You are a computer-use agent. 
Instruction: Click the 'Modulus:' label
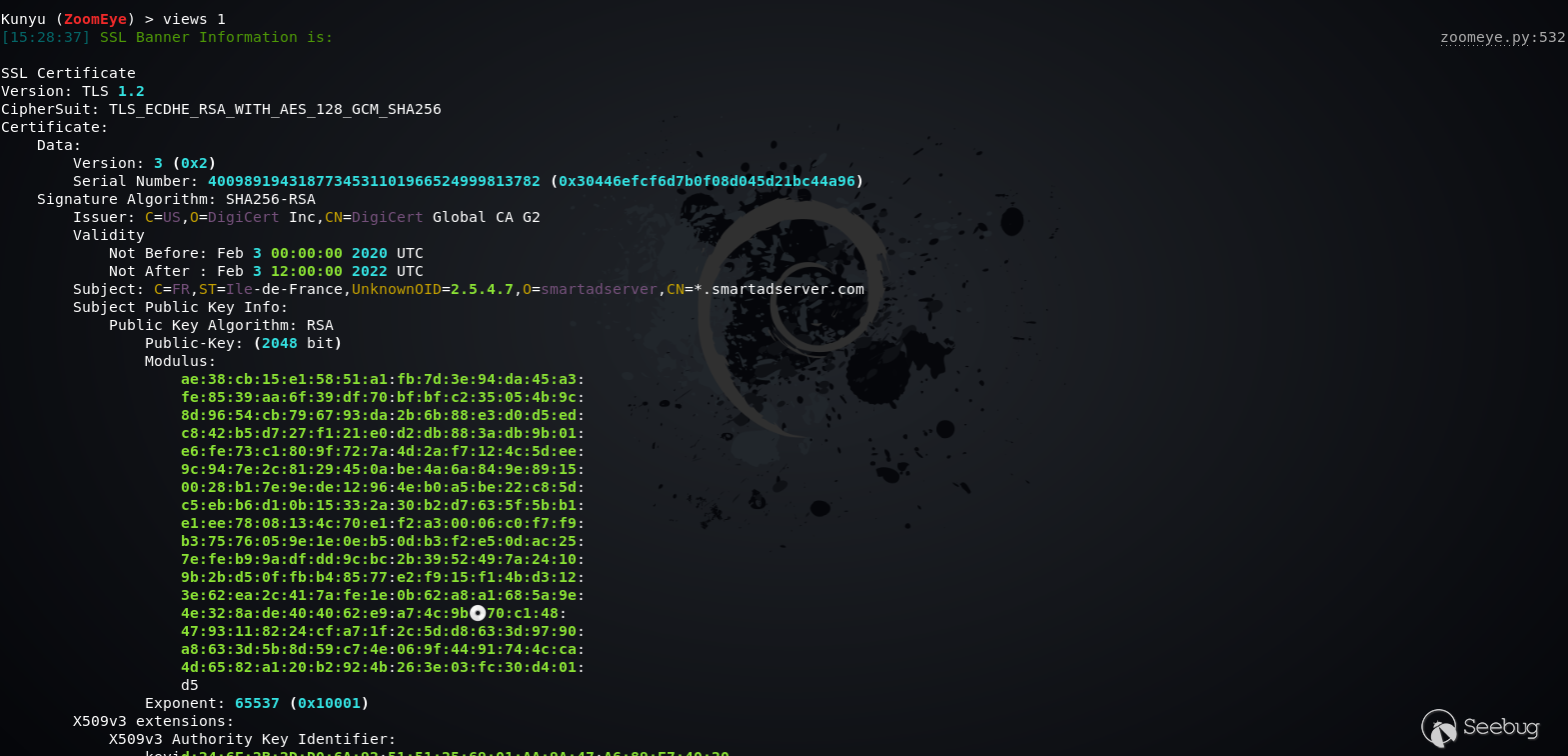[x=180, y=361]
